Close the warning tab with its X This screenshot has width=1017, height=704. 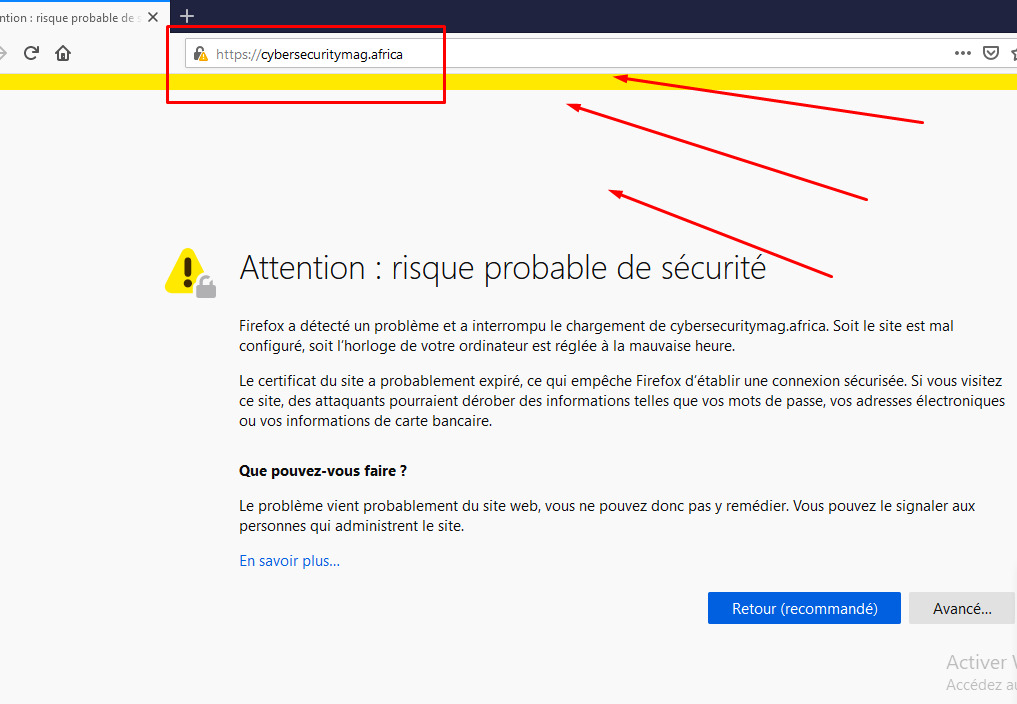point(152,16)
